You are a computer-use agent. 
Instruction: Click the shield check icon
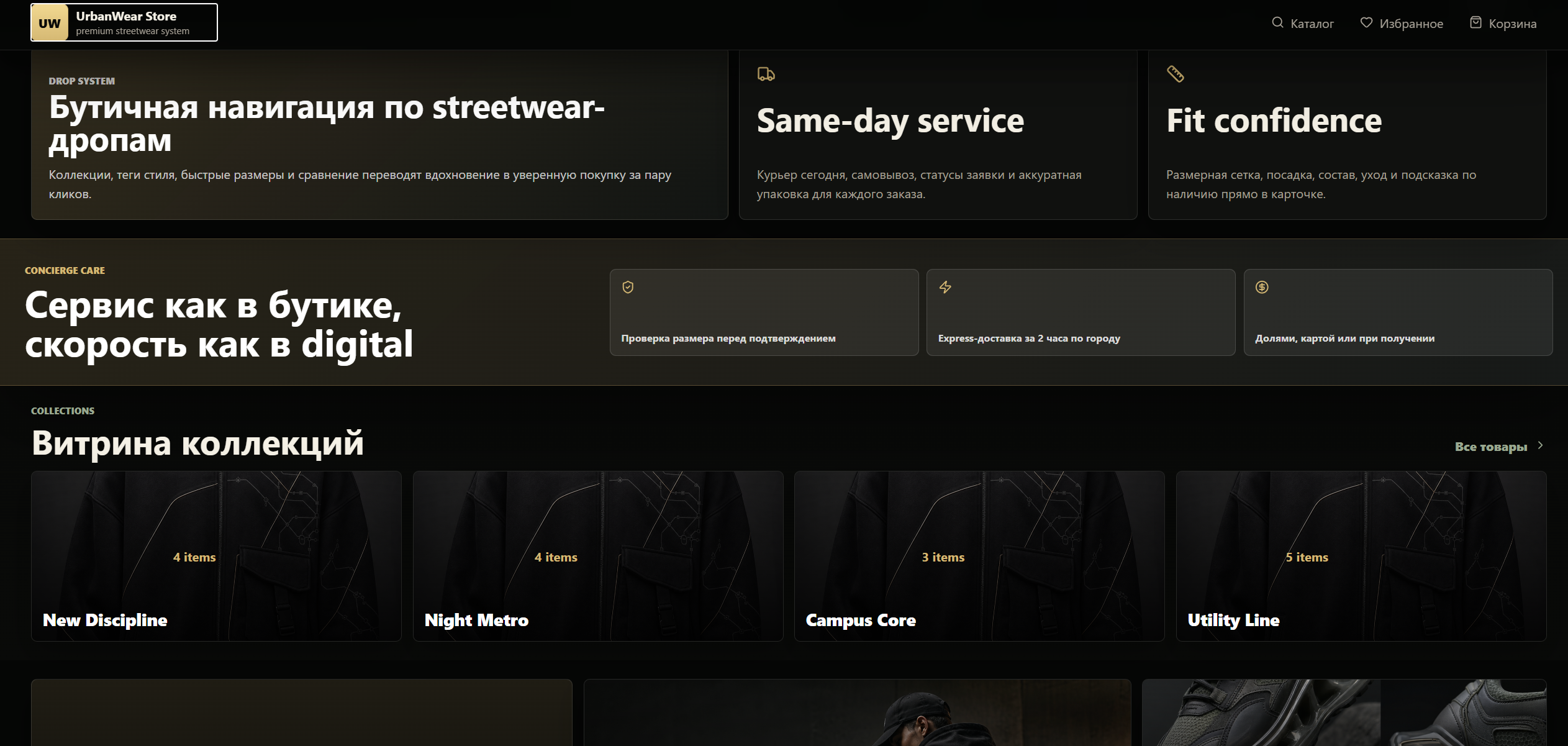628,287
